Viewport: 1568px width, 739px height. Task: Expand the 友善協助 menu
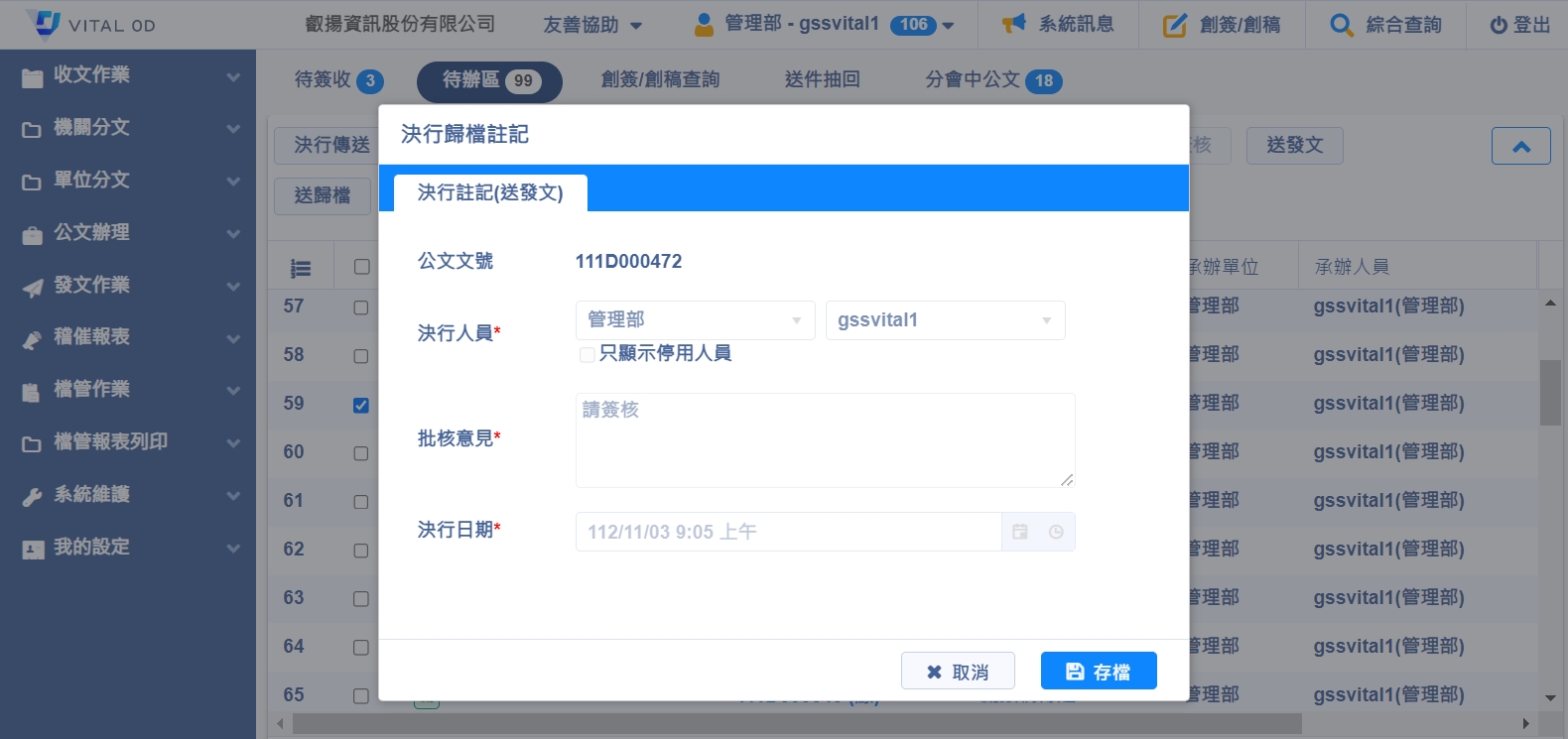592,25
